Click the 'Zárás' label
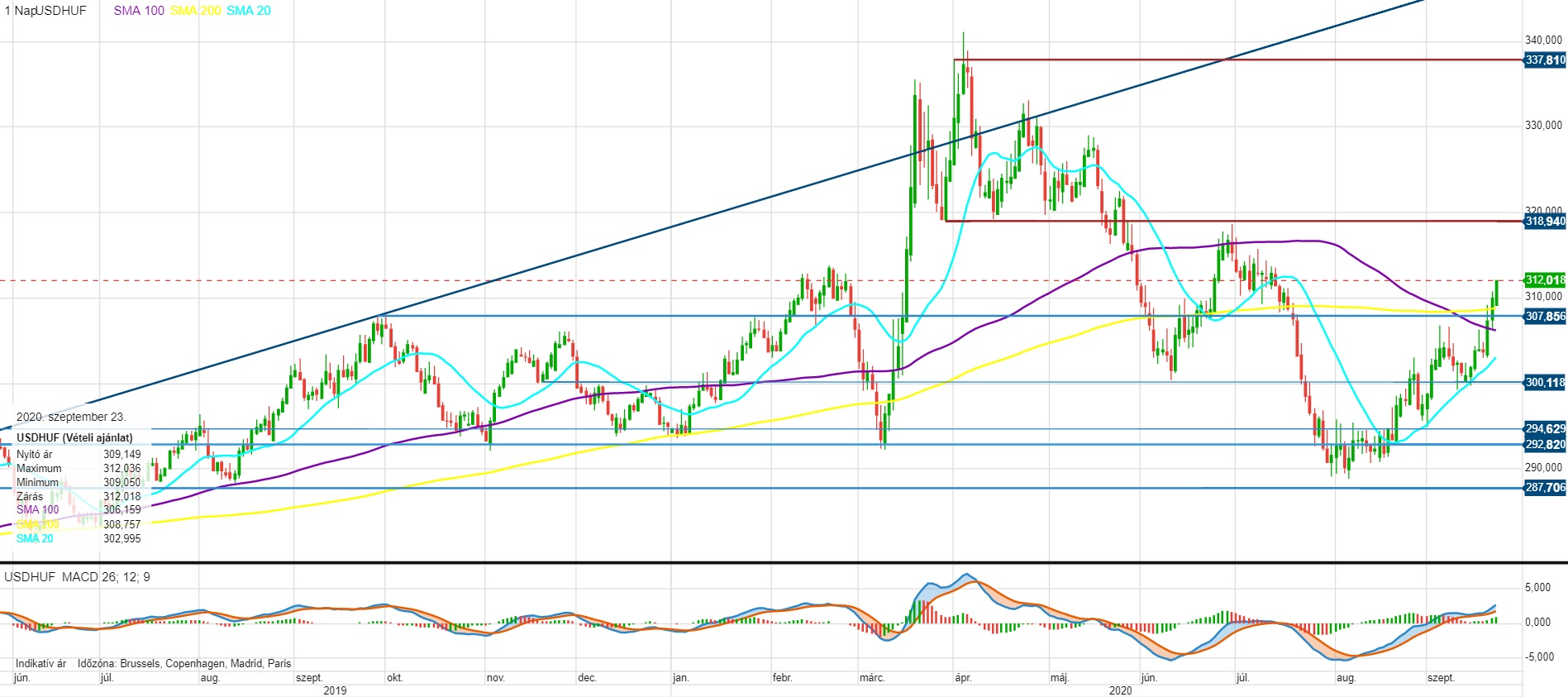The image size is (1568, 697). coord(30,497)
